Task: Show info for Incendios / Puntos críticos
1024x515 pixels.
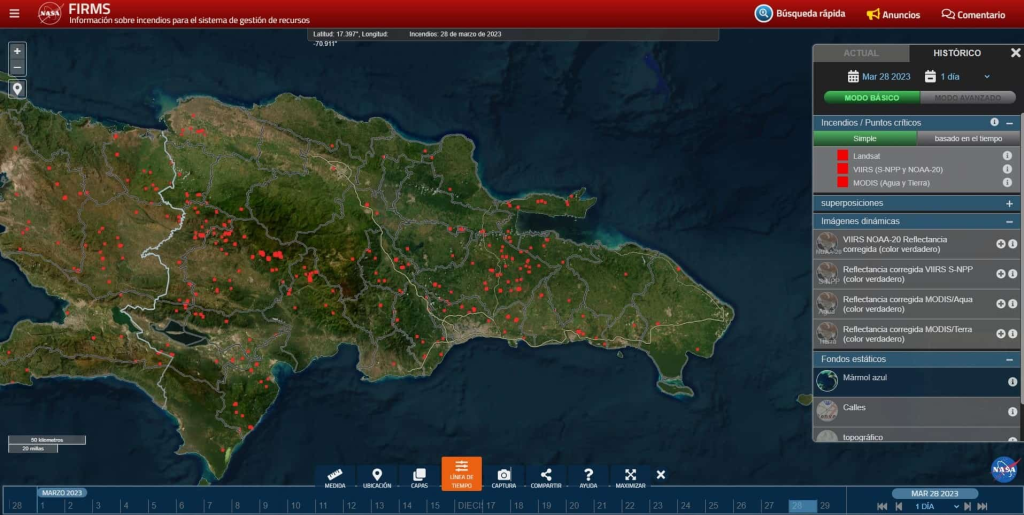Action: pyautogui.click(x=995, y=122)
